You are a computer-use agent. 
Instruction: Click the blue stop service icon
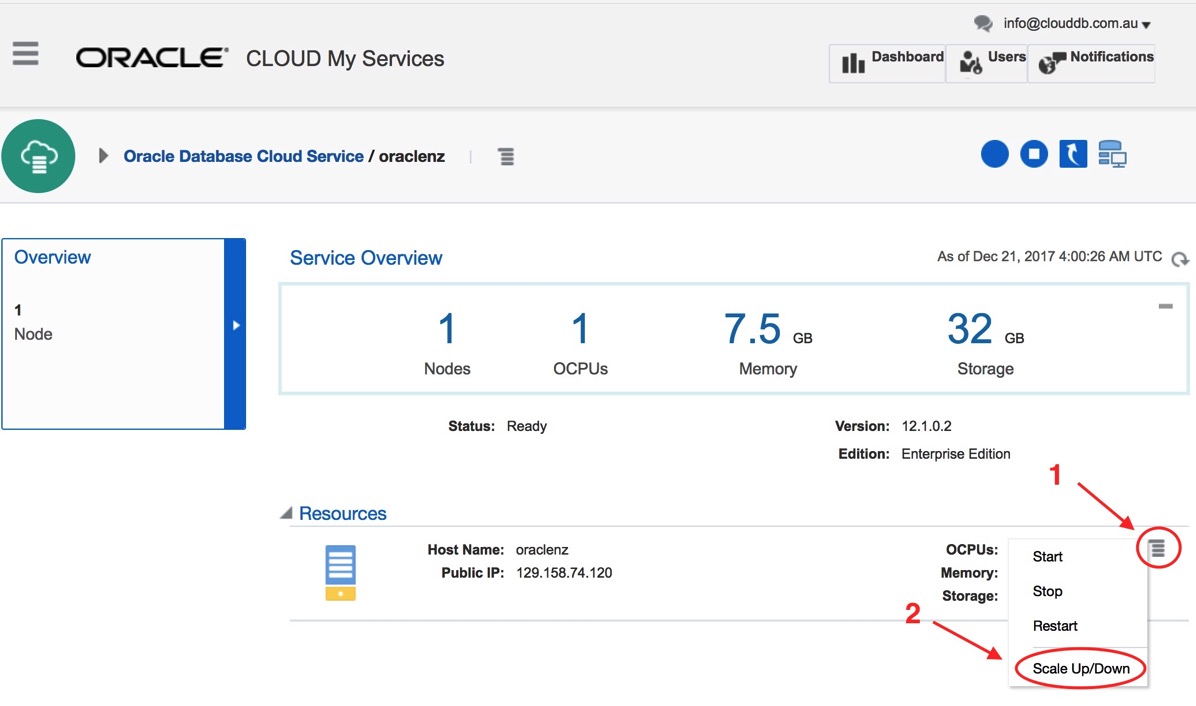pos(1034,154)
